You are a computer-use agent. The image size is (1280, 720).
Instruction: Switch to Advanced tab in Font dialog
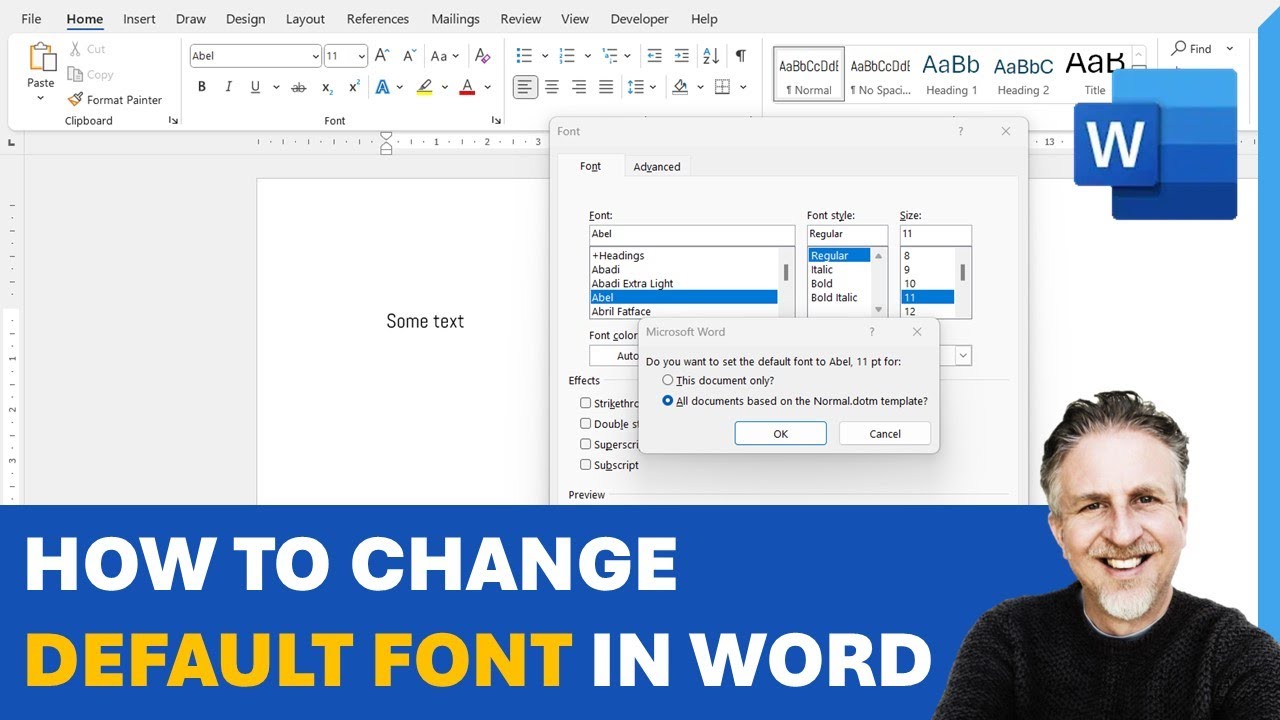657,167
